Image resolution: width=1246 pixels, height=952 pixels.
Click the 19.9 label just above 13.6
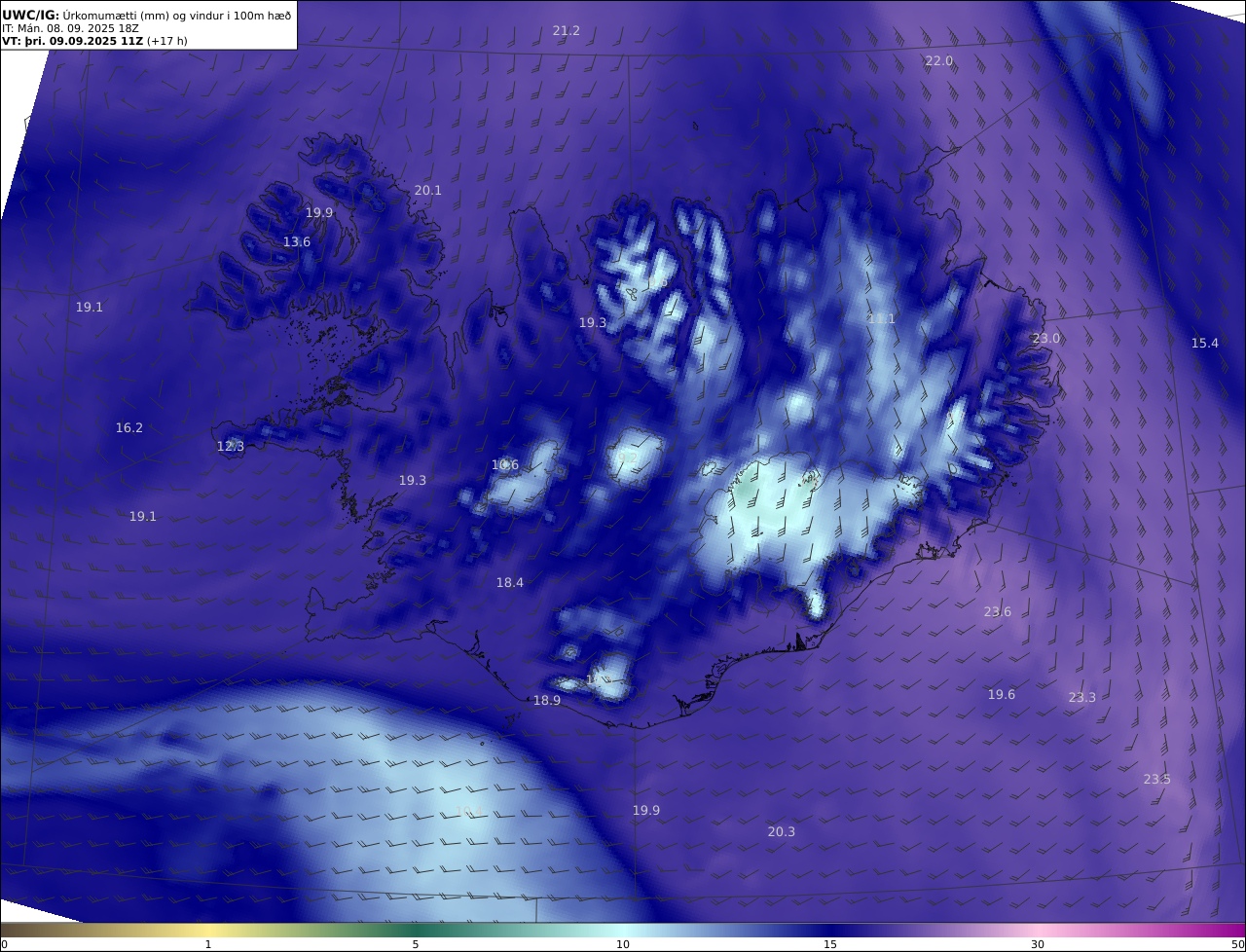(319, 213)
